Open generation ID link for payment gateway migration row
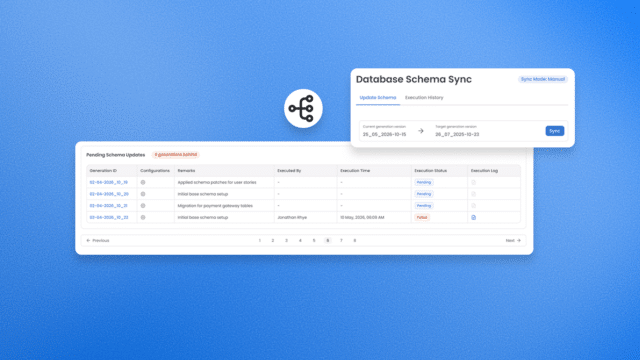The width and height of the screenshot is (640, 360). tap(109, 206)
